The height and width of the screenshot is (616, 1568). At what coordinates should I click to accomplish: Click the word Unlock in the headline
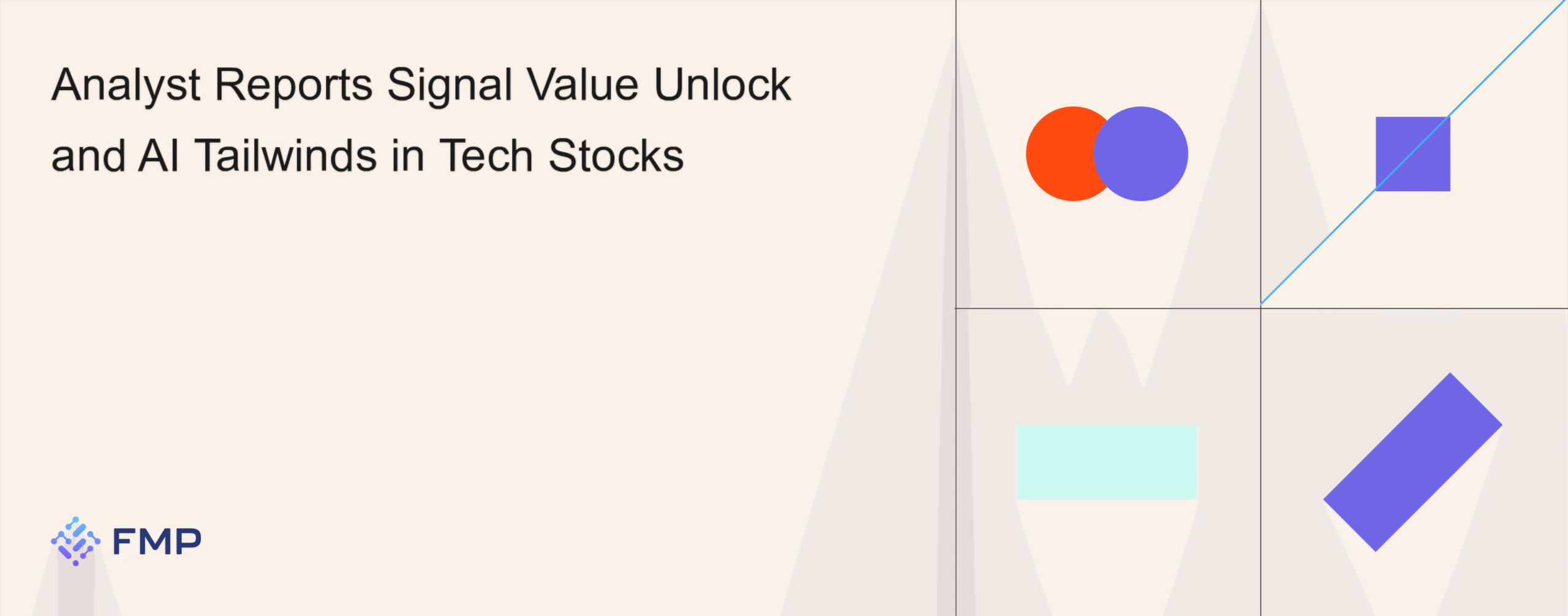723,84
